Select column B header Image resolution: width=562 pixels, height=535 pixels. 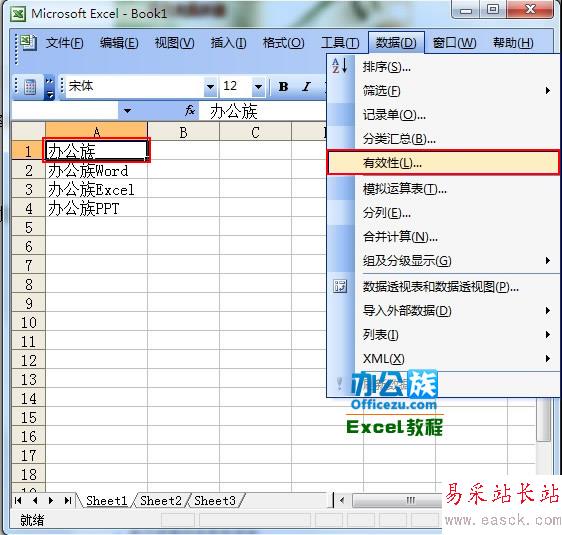click(x=184, y=132)
